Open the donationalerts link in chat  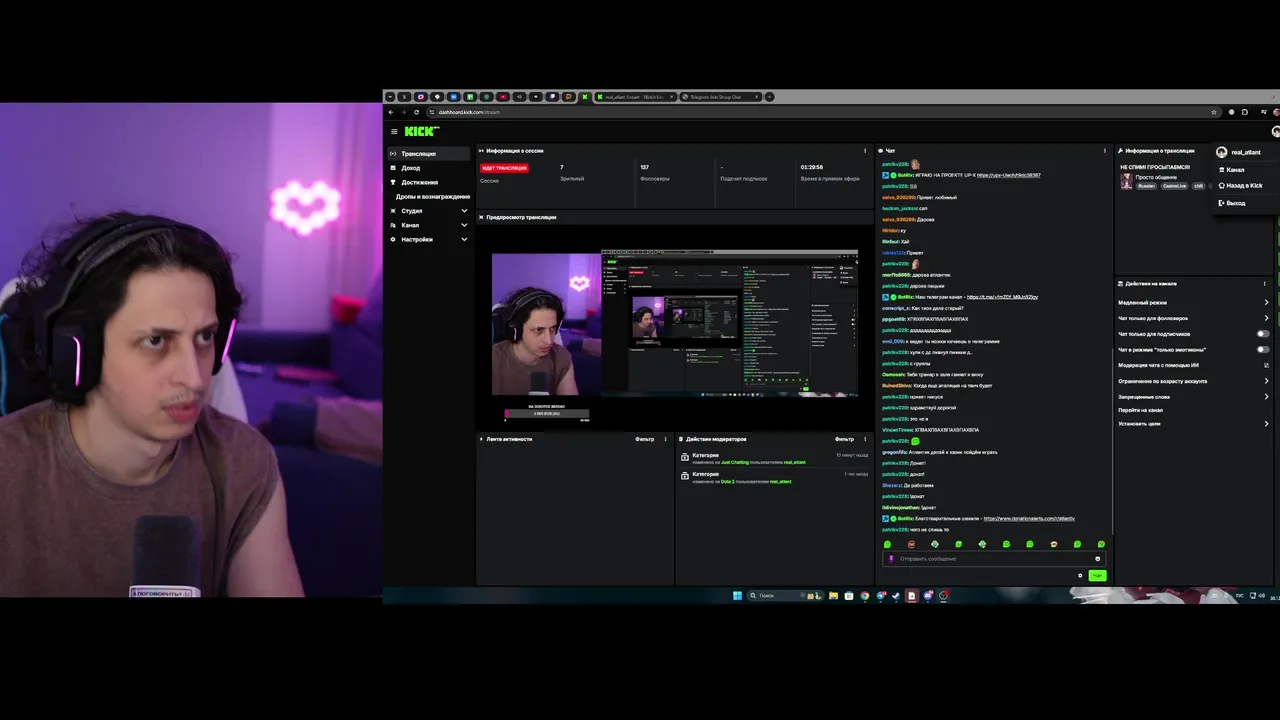[1029, 518]
